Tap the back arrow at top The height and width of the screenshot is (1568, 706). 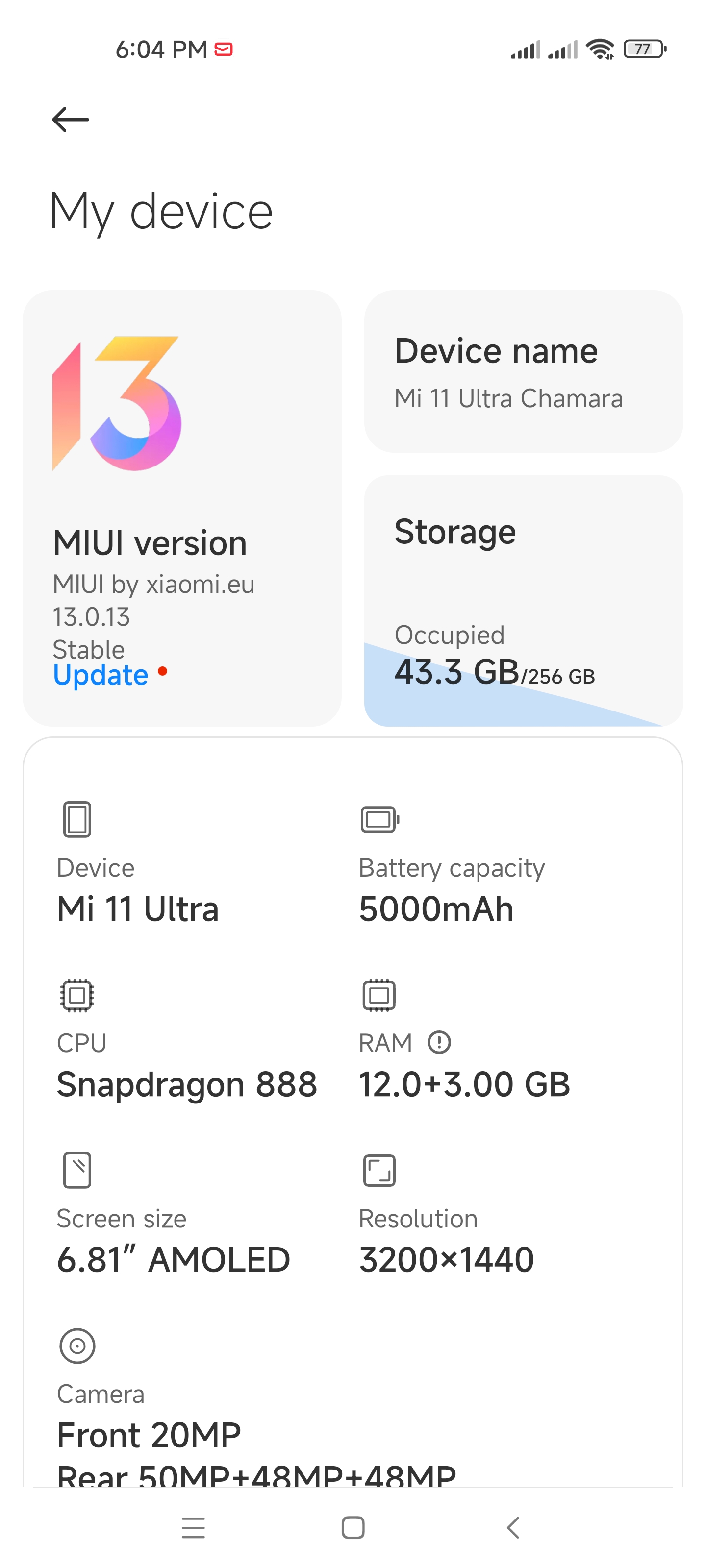[71, 119]
